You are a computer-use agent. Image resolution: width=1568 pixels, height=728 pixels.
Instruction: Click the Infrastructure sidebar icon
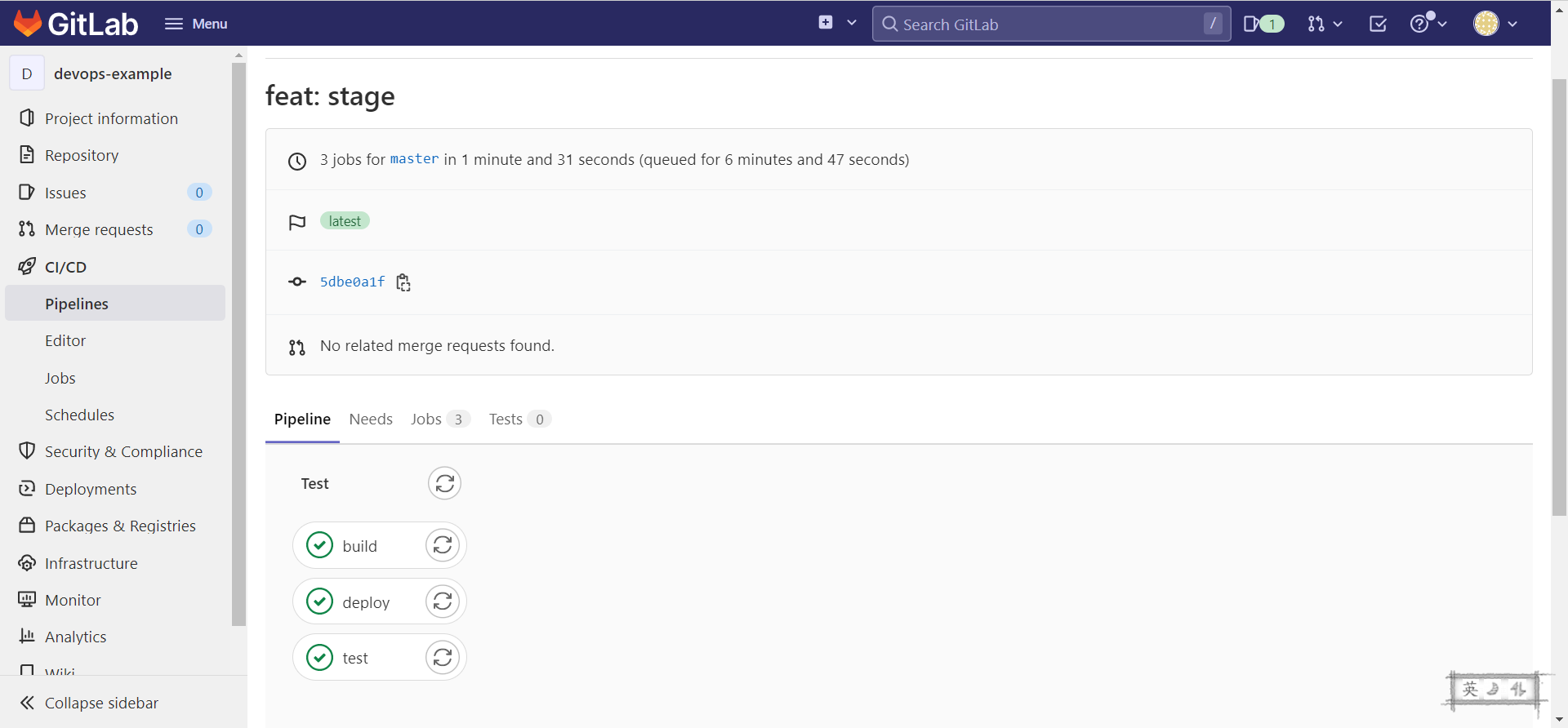point(27,562)
